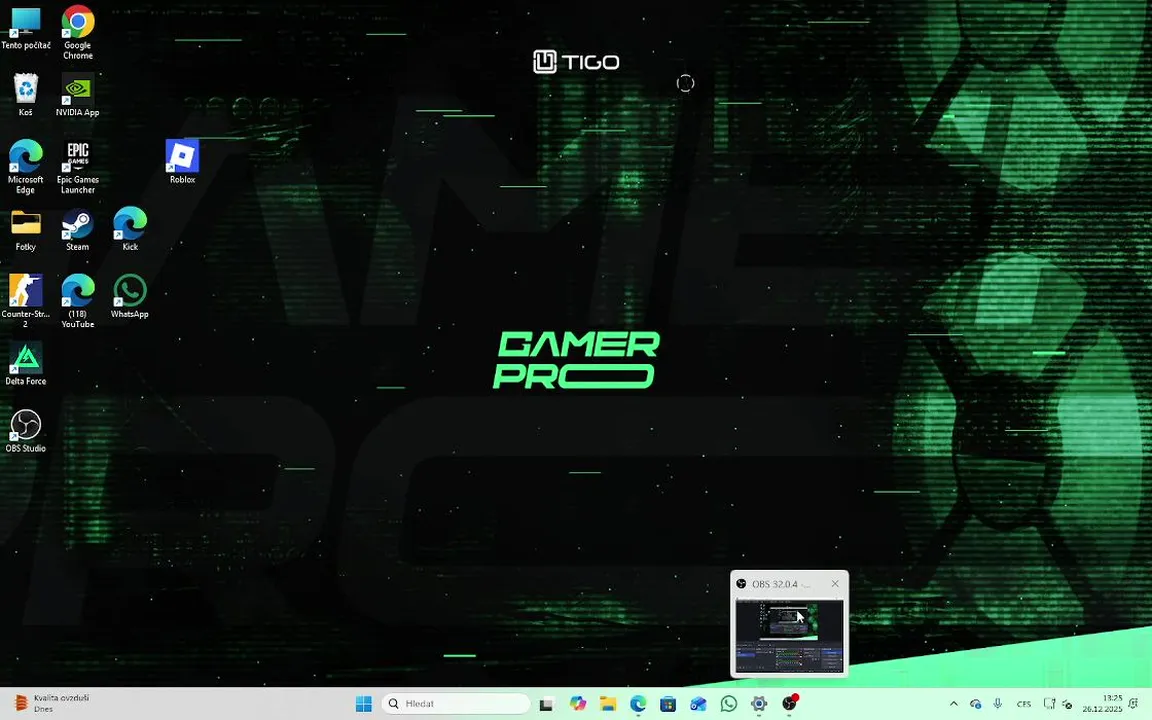
Task: Select the WhatsApp desktop shortcut
Action: (130, 296)
